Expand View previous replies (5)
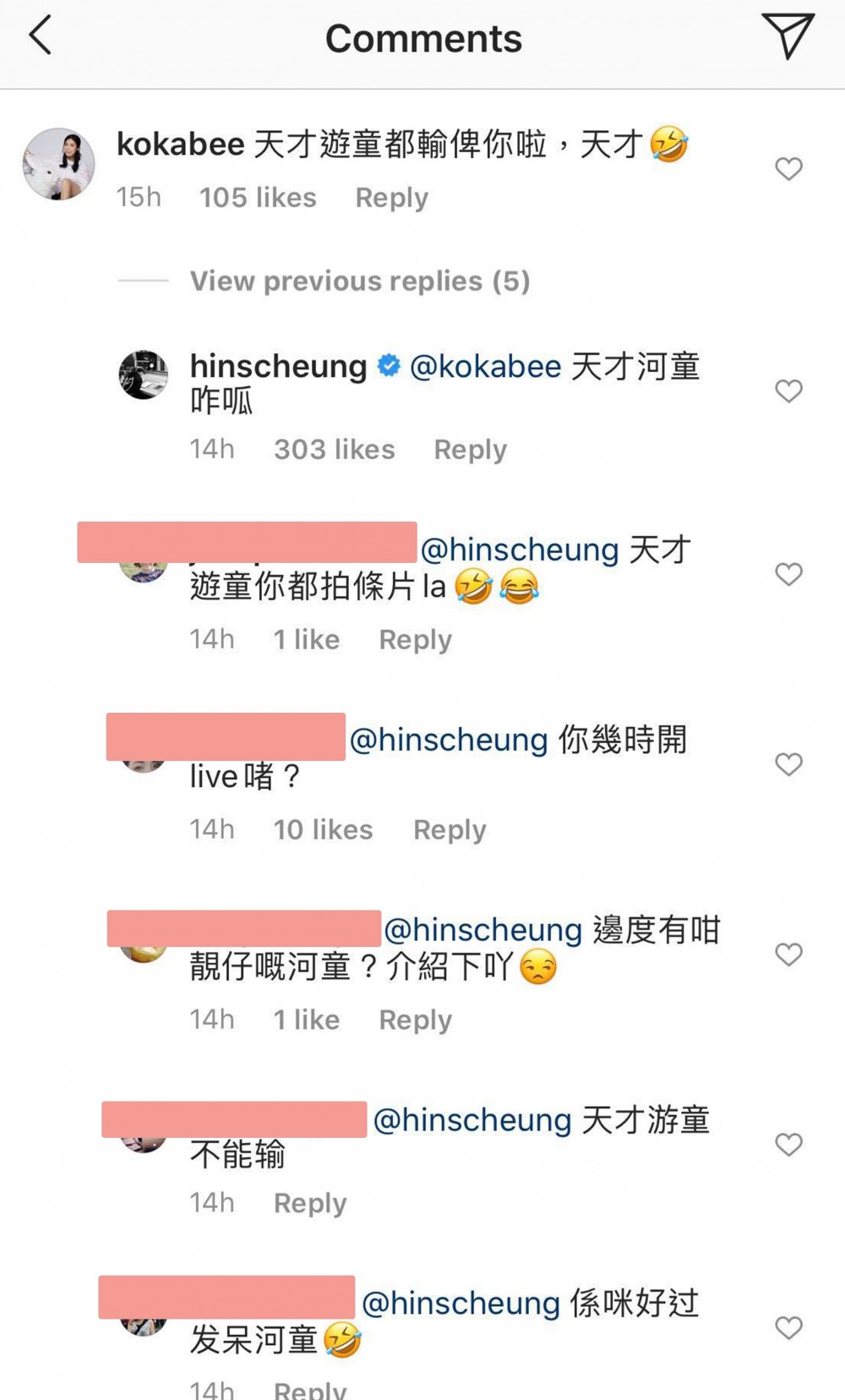The height and width of the screenshot is (1400, 845). pyautogui.click(x=359, y=281)
